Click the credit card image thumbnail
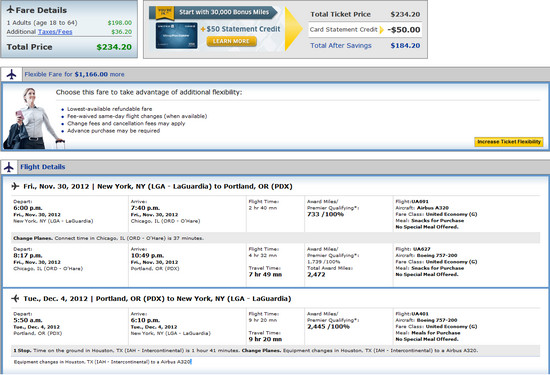This screenshot has width=550, height=375. pyautogui.click(x=176, y=35)
